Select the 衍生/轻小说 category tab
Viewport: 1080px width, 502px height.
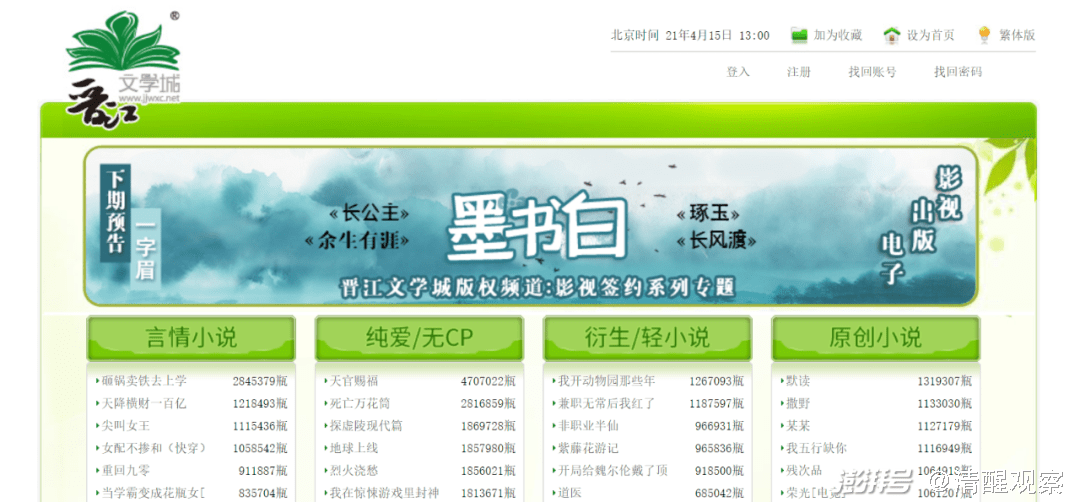(647, 337)
